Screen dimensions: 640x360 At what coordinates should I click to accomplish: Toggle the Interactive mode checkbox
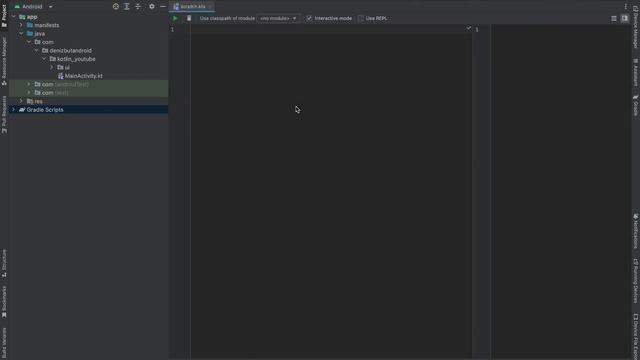coord(309,18)
